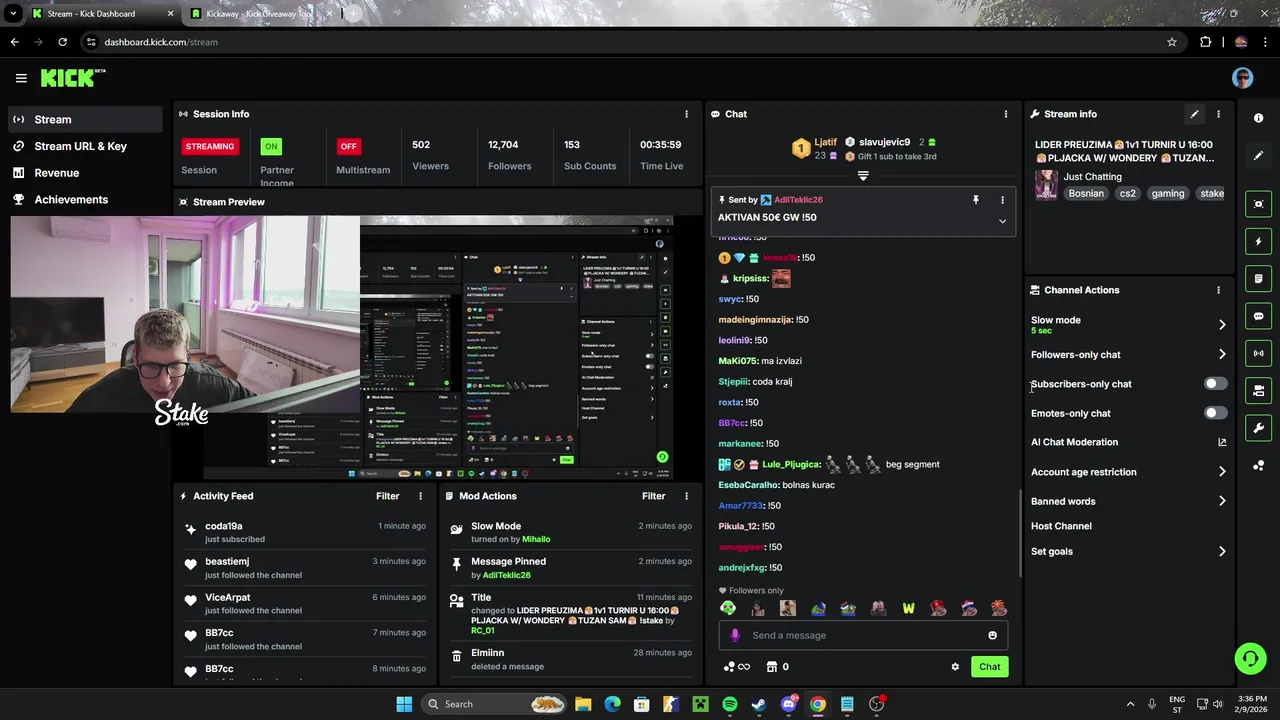Unpin the pinned chat message
The height and width of the screenshot is (720, 1280).
point(976,200)
